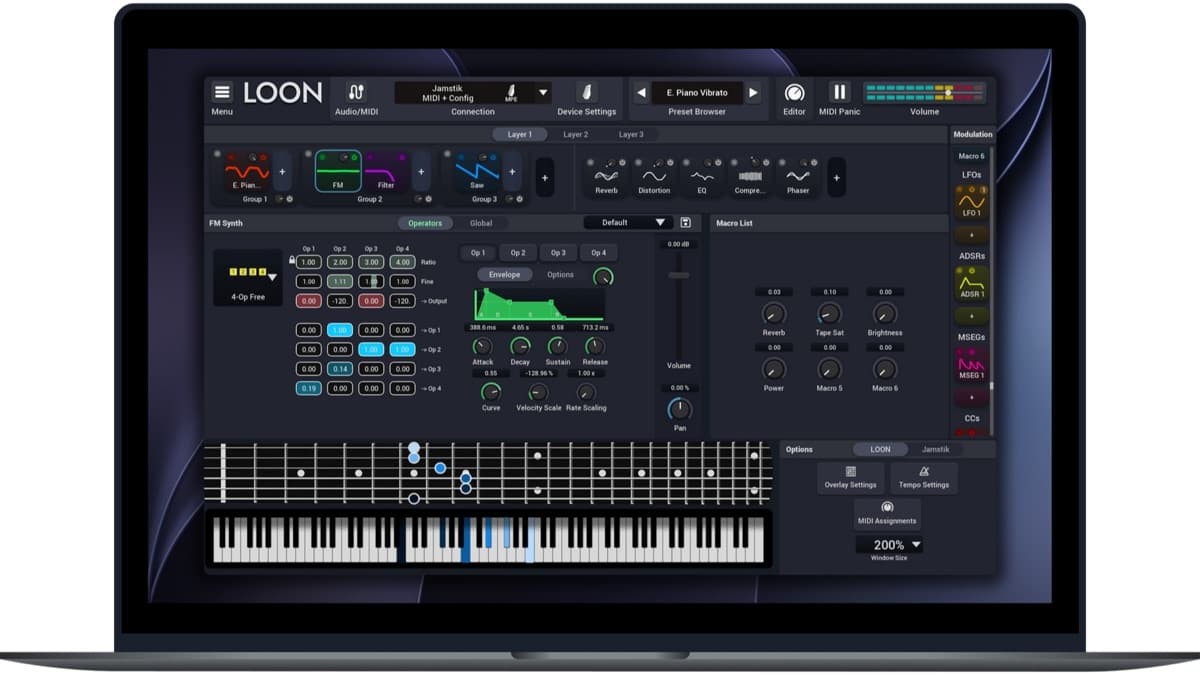The image size is (1200, 675).
Task: Switch to Layer 2 tab
Action: [x=575, y=134]
